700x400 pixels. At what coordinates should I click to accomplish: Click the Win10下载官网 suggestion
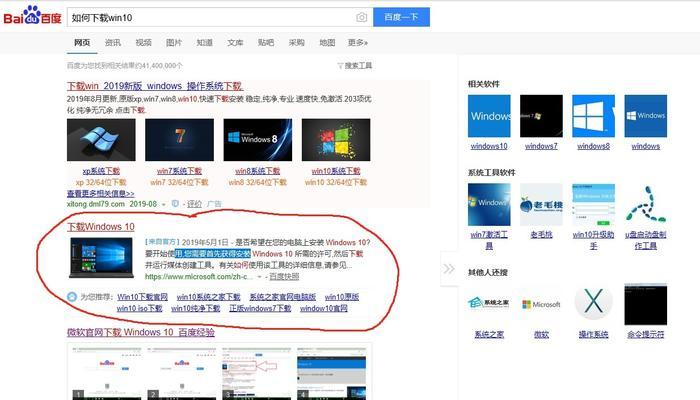142,297
